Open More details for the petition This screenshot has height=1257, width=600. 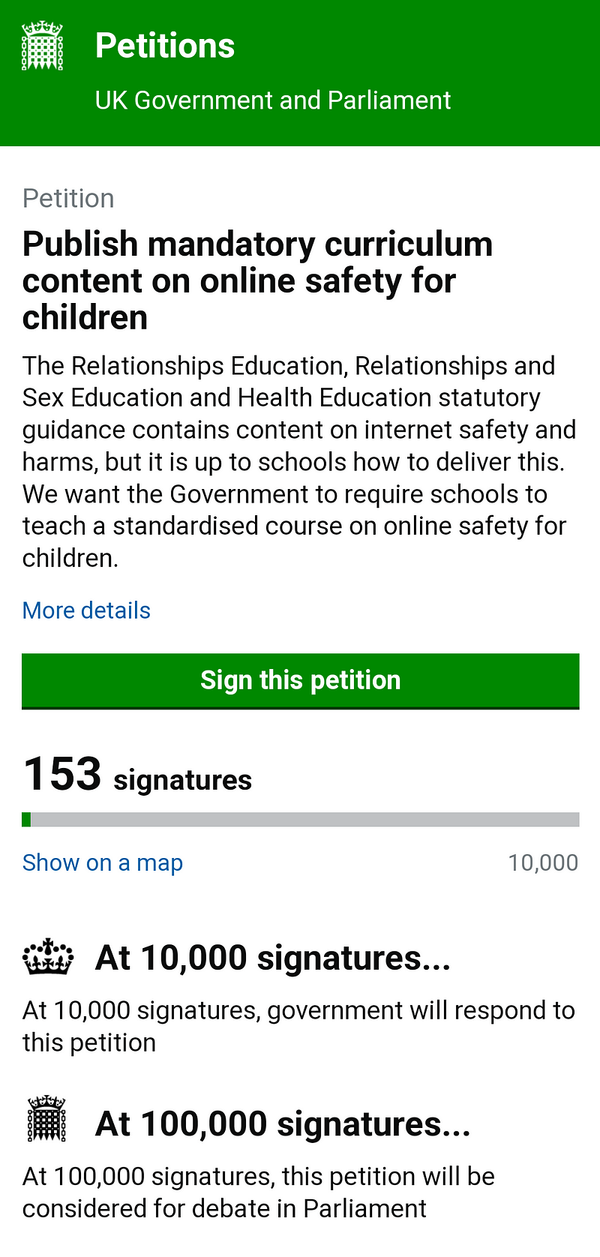click(x=86, y=610)
